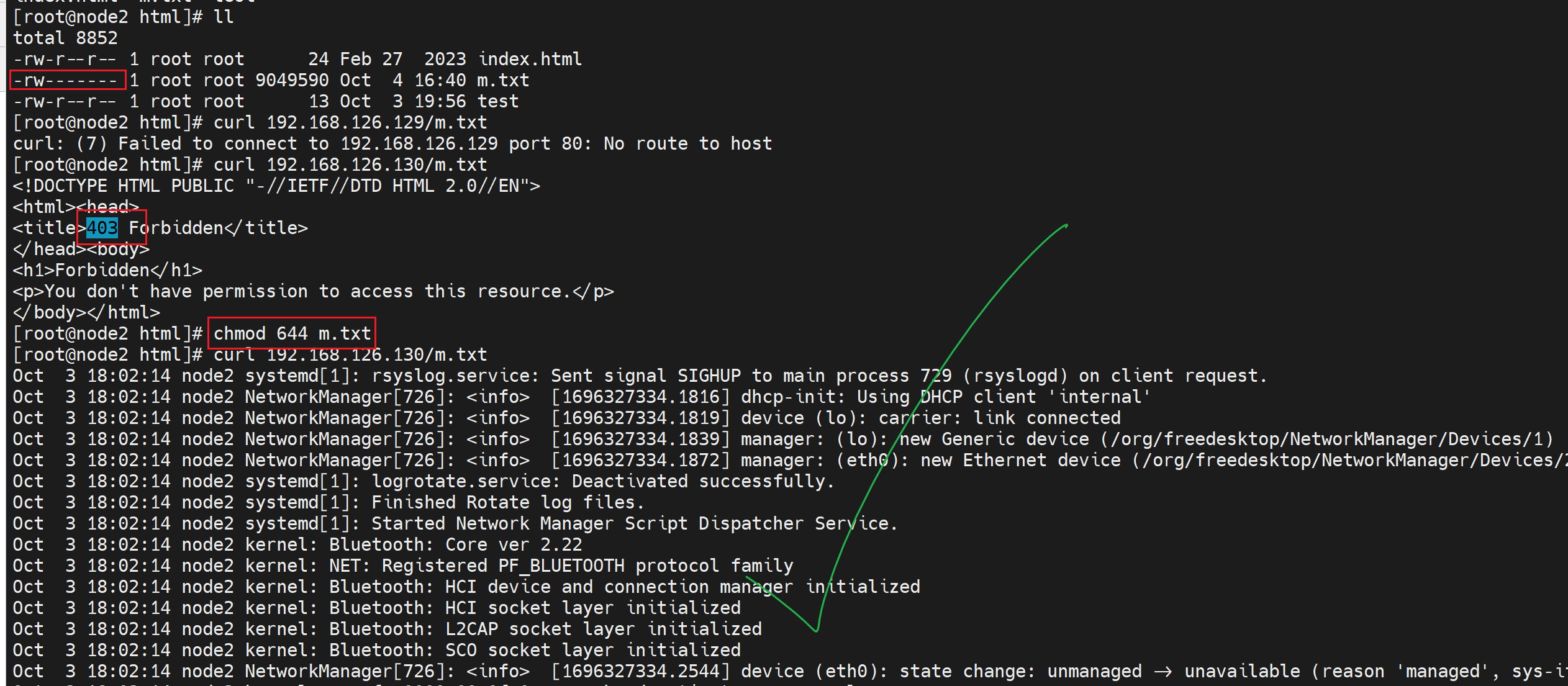Click the m.txt filename in the ll listing
The image size is (1568, 686).
click(x=503, y=81)
